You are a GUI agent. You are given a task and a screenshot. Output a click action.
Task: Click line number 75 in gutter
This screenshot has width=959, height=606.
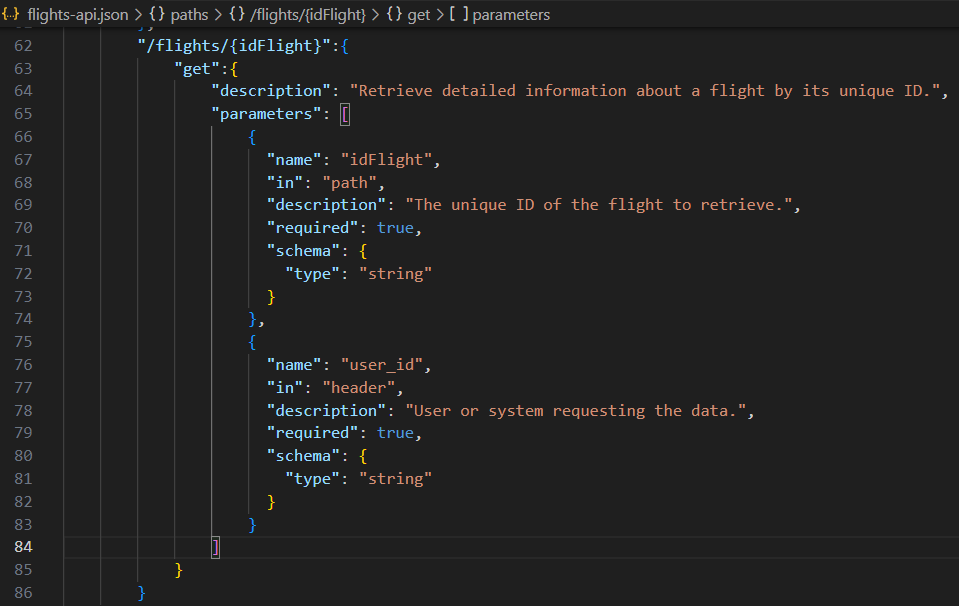tap(23, 342)
